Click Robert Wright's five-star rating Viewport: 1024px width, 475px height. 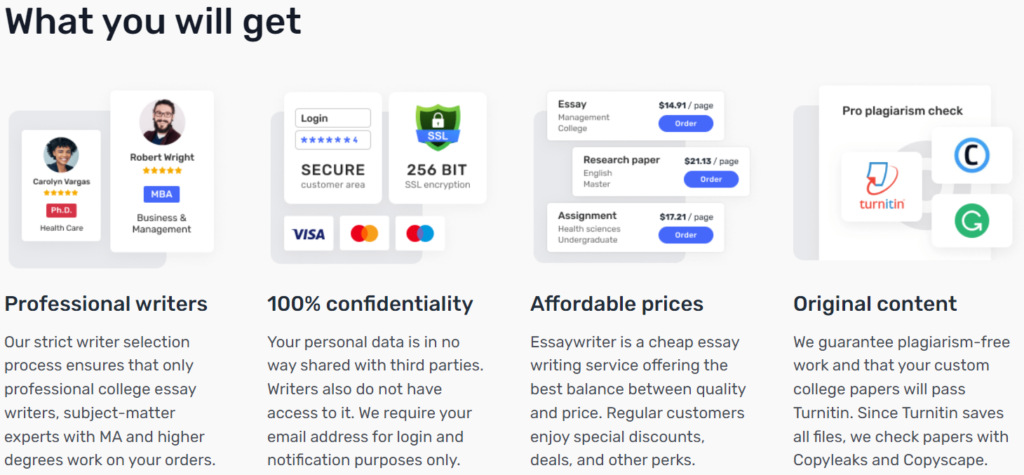click(162, 171)
